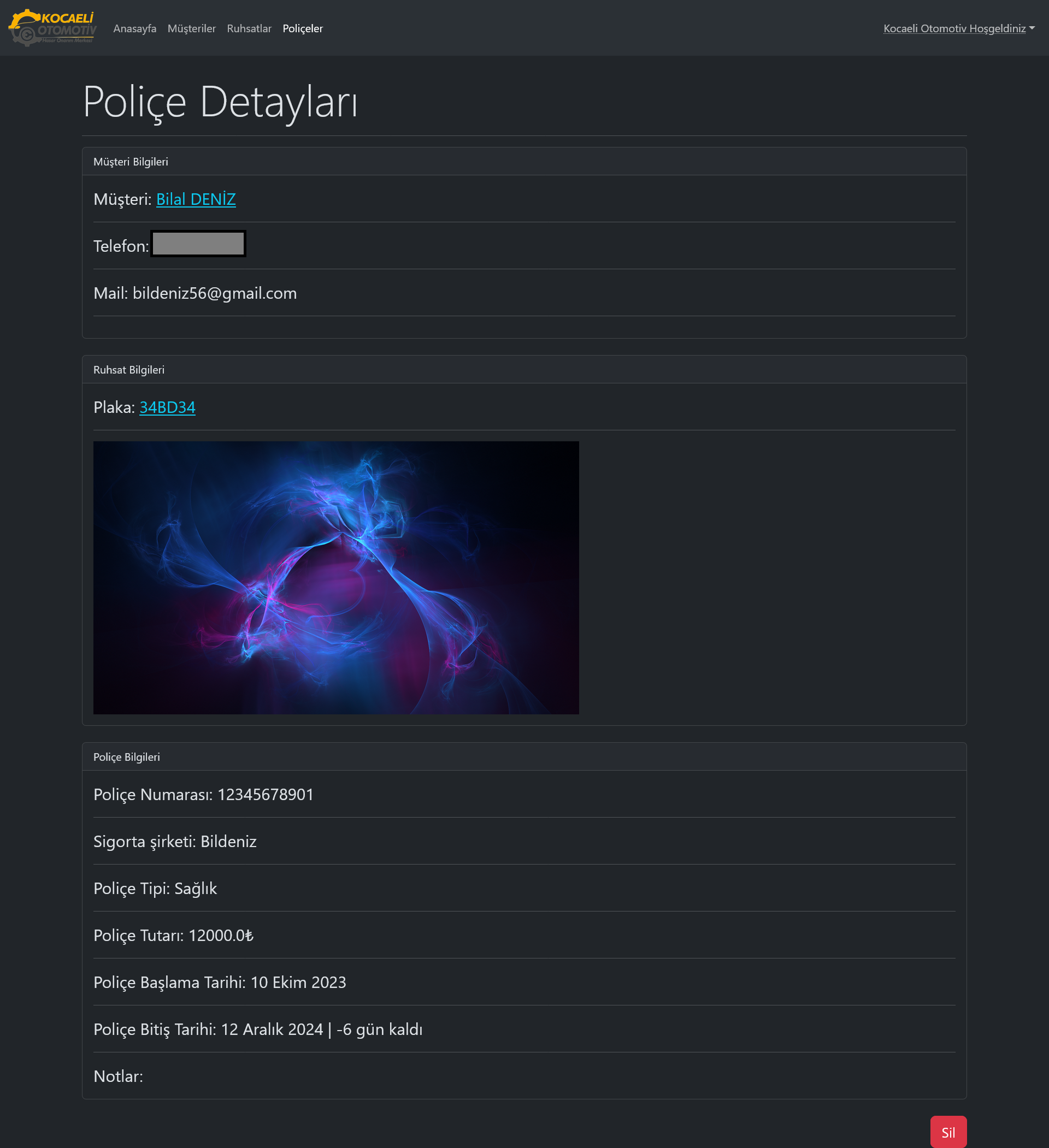Click the redacted Telefon number box
Image resolution: width=1049 pixels, height=1148 pixels.
tap(198, 244)
